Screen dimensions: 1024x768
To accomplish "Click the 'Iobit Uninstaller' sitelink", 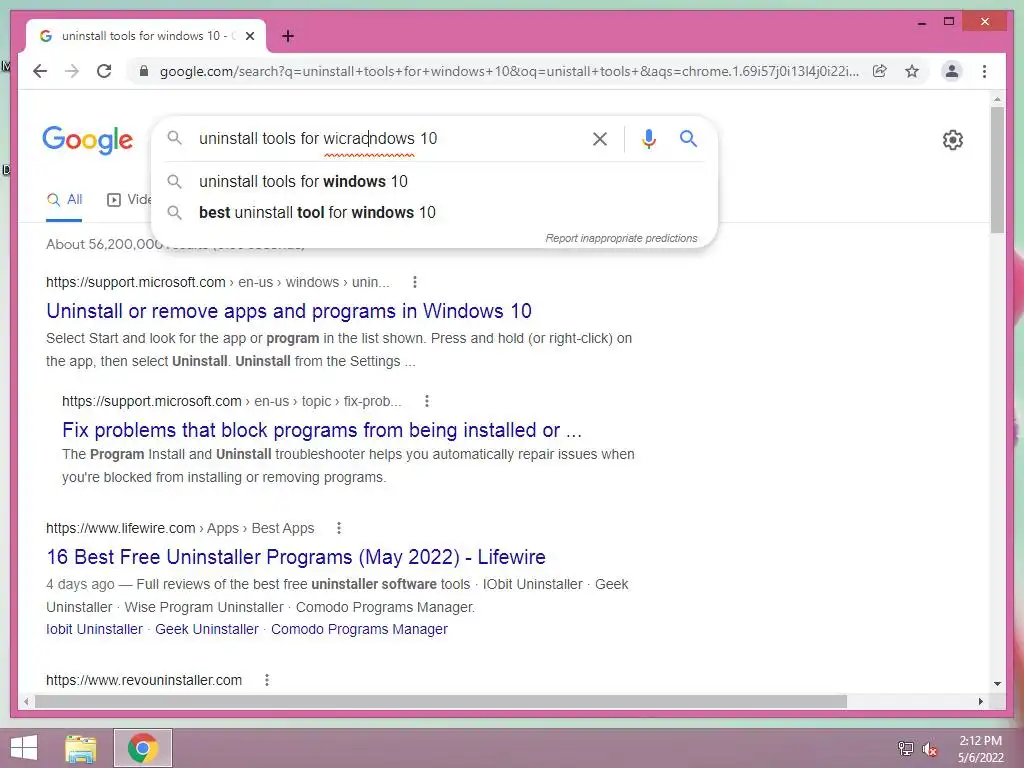I will (x=94, y=630).
